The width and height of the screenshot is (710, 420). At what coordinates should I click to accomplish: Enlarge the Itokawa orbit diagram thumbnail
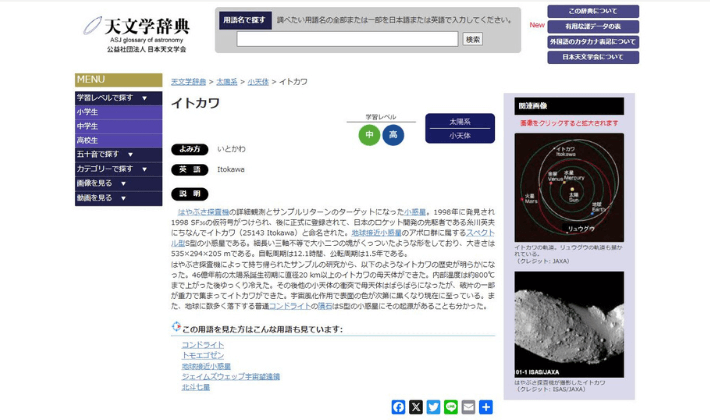pos(569,187)
